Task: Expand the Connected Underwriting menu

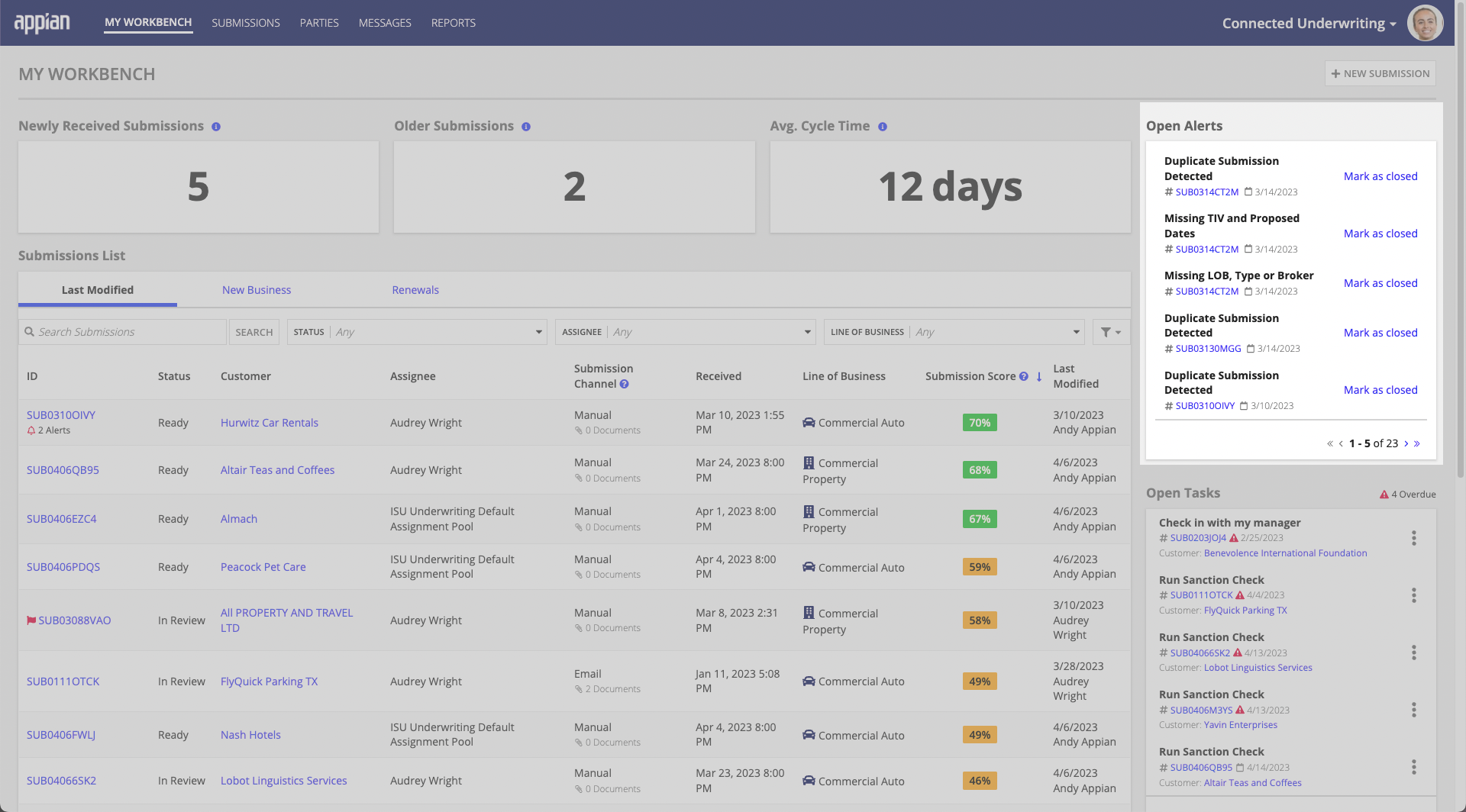Action: [x=1309, y=23]
